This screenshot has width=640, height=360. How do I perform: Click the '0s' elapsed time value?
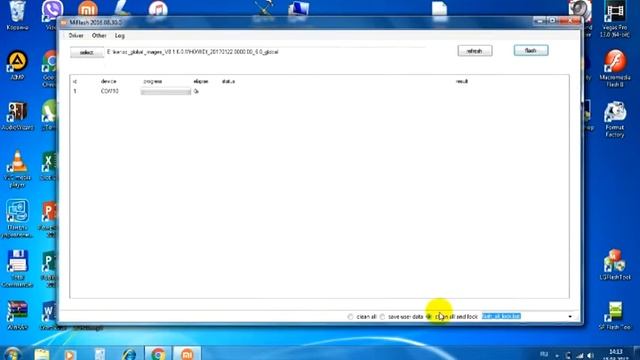click(196, 91)
